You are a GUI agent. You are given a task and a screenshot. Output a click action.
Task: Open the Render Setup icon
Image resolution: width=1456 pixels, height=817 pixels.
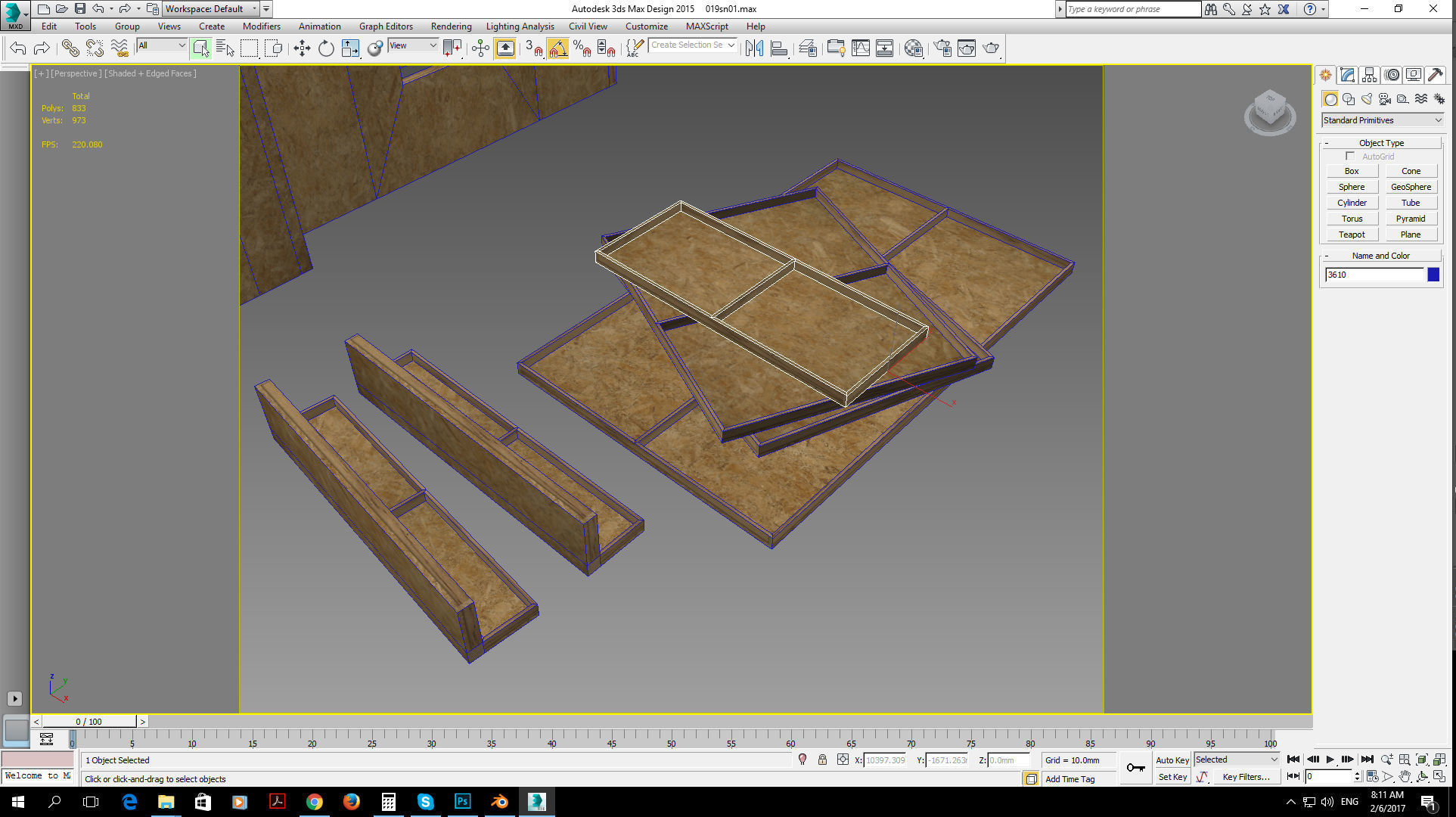click(x=942, y=48)
